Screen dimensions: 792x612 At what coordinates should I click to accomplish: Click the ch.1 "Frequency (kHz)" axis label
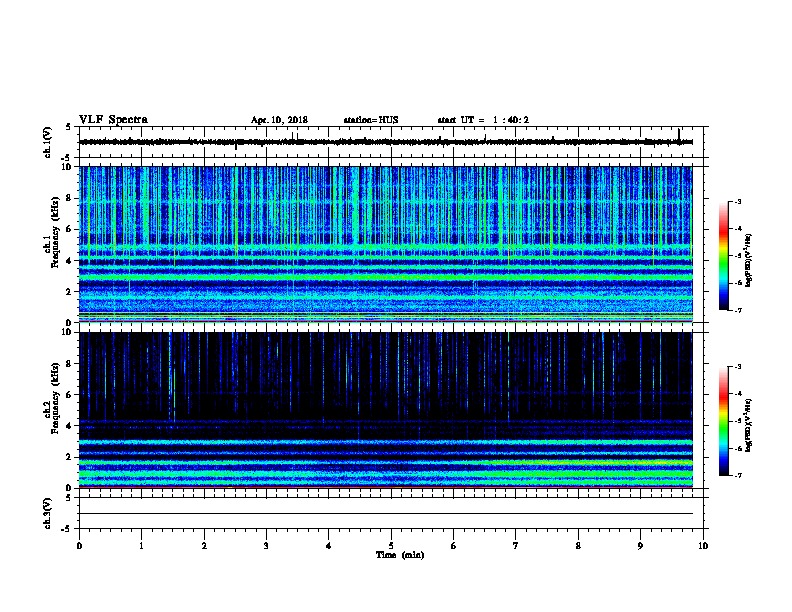(x=55, y=232)
